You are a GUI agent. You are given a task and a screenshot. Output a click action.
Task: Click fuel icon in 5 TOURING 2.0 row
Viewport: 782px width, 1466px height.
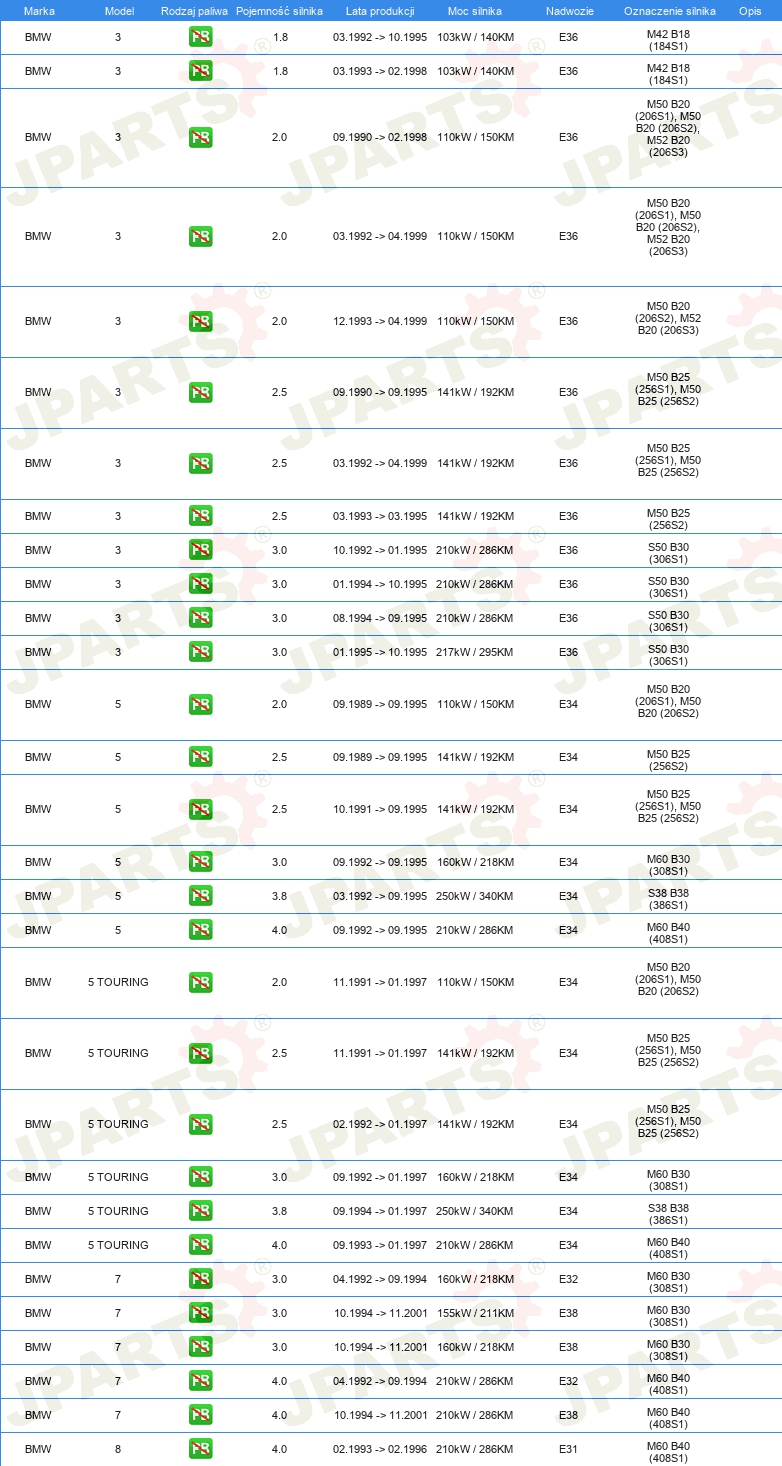tap(200, 983)
